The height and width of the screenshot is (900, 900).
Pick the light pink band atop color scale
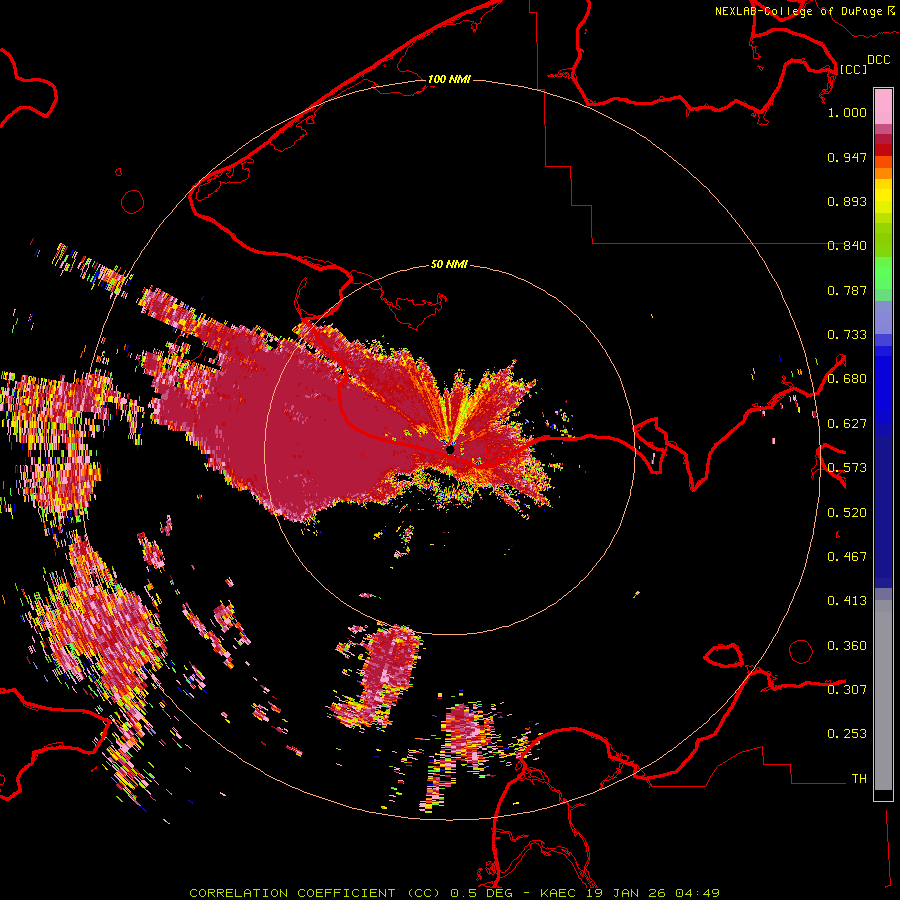(x=883, y=106)
